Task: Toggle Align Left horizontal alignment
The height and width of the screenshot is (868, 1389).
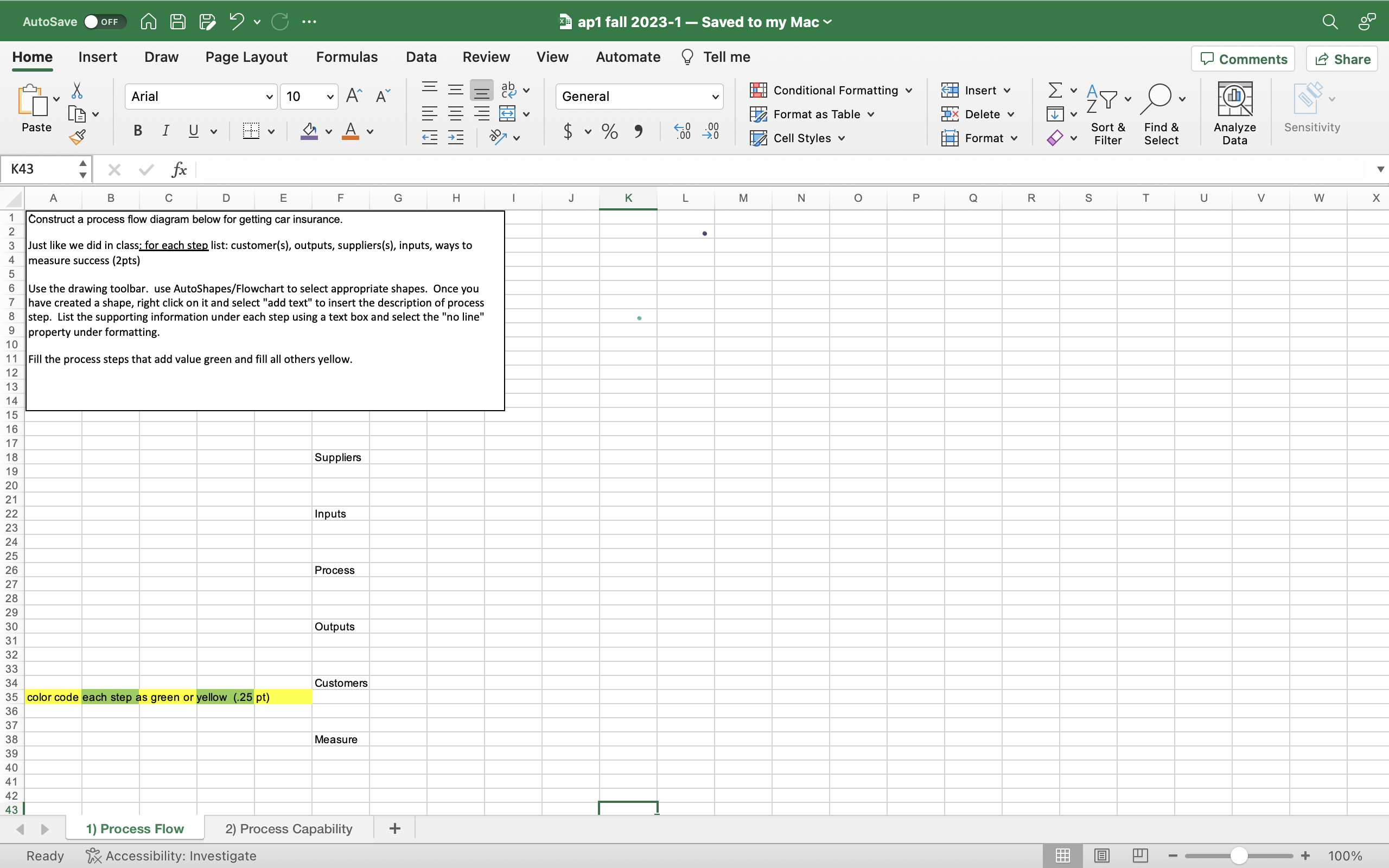Action: 429,114
